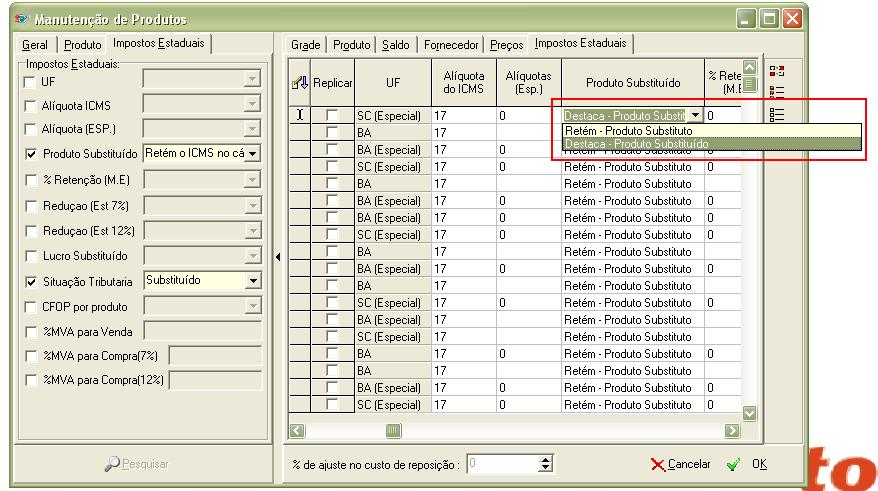878x491 pixels.
Task: Toggle the grid cell Destaca dropdown arrow
Action: 695,115
